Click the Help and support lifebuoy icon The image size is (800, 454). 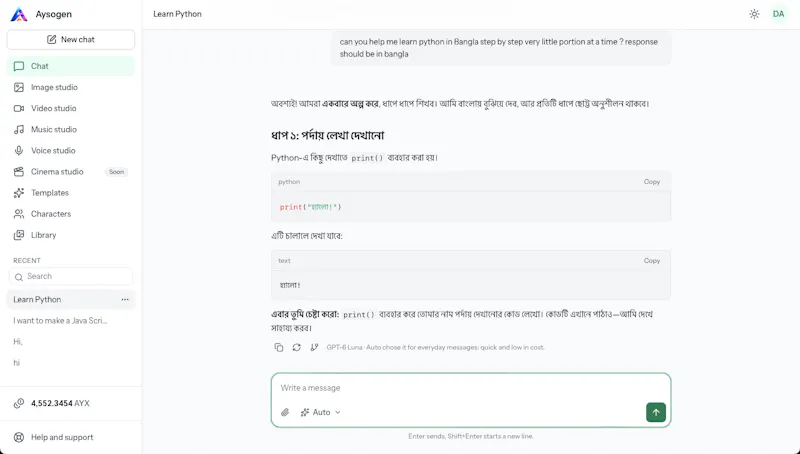(19, 438)
